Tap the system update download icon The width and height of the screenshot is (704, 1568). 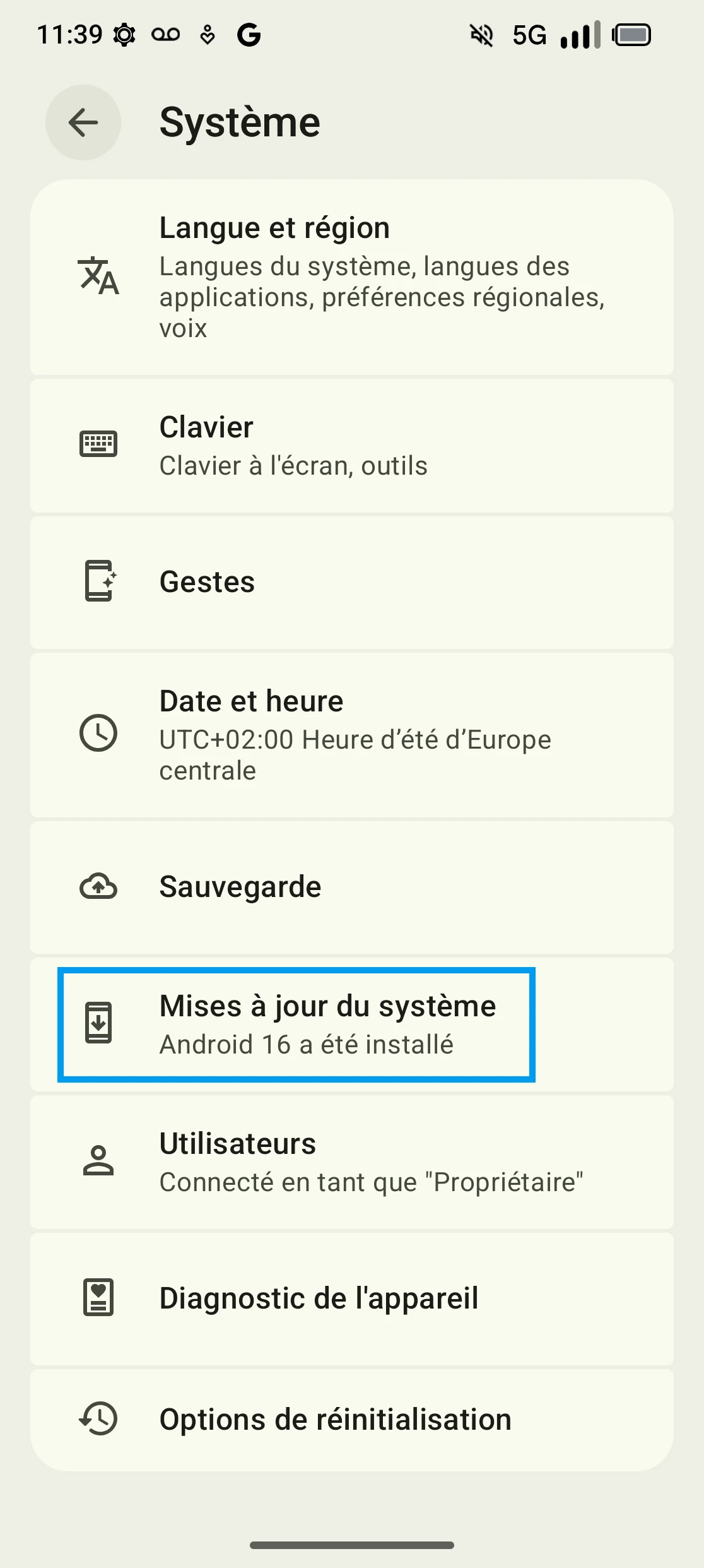[98, 1023]
